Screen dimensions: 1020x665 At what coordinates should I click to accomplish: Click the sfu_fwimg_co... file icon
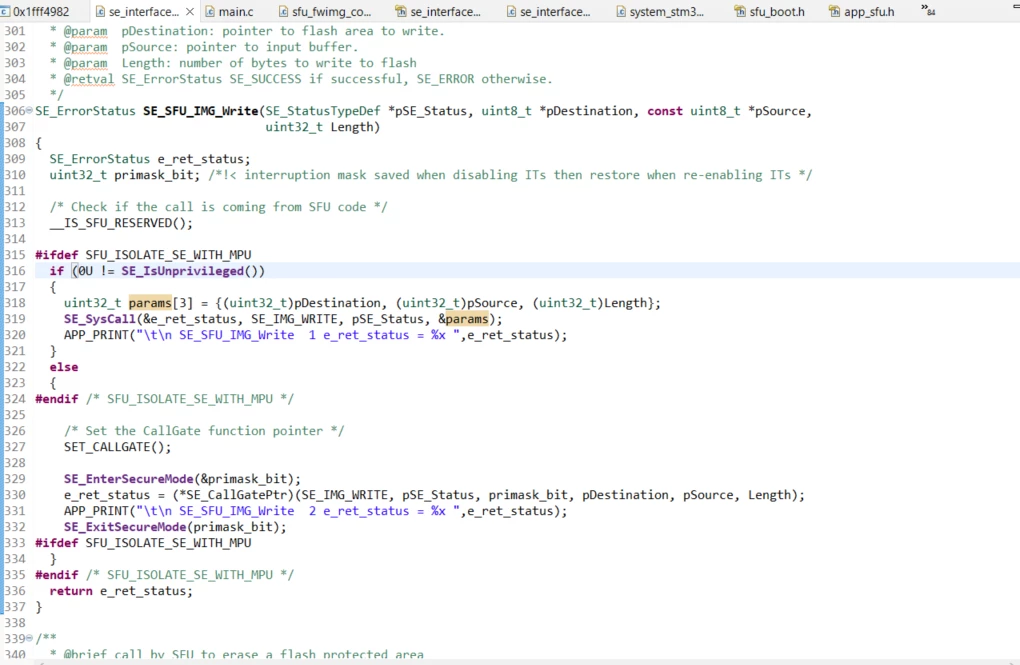tap(284, 12)
